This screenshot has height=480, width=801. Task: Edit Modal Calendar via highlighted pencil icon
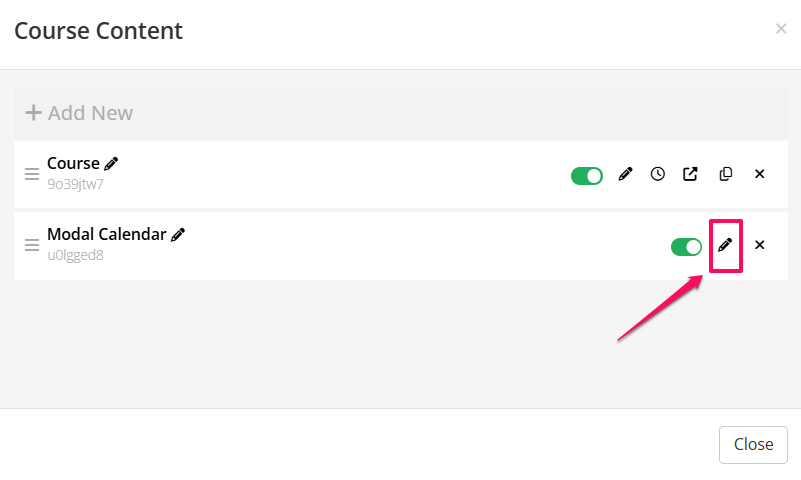pos(725,245)
